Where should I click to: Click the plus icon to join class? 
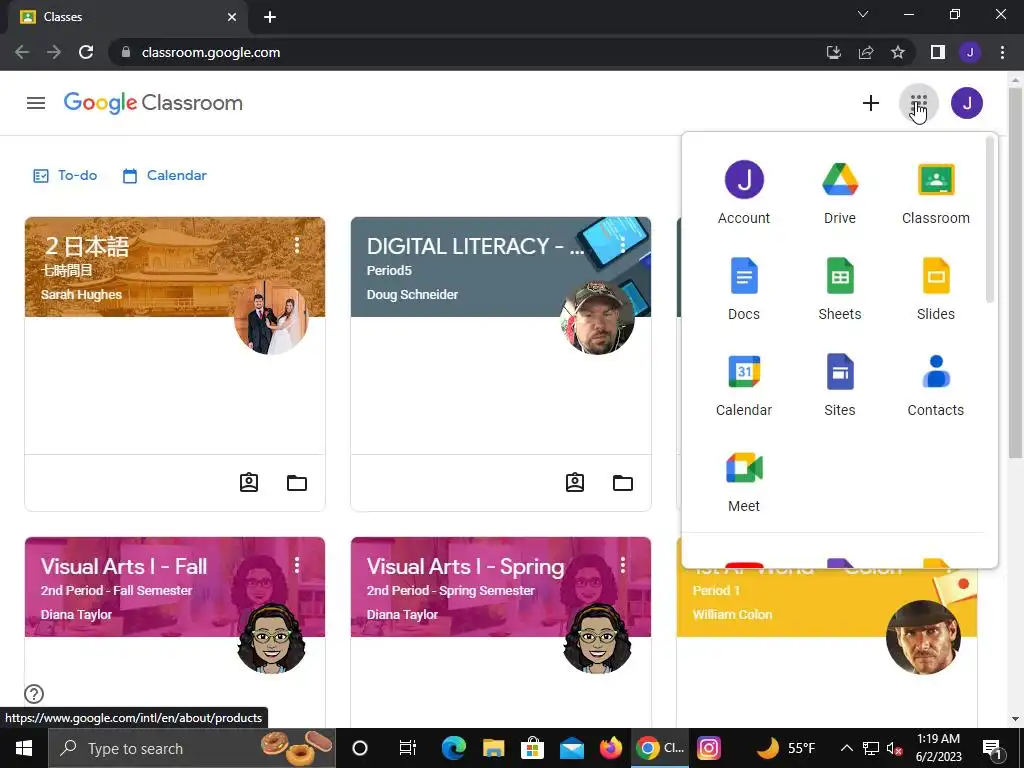pos(871,103)
